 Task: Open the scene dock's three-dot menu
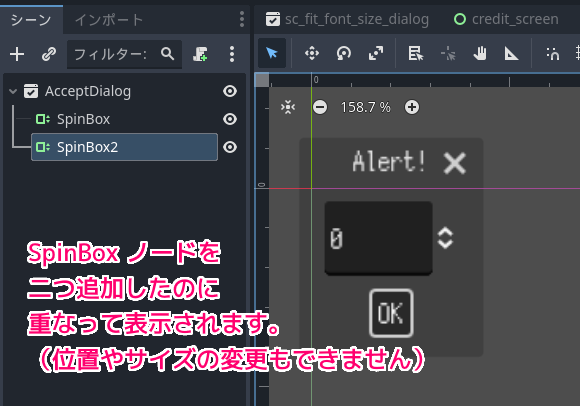(242, 19)
